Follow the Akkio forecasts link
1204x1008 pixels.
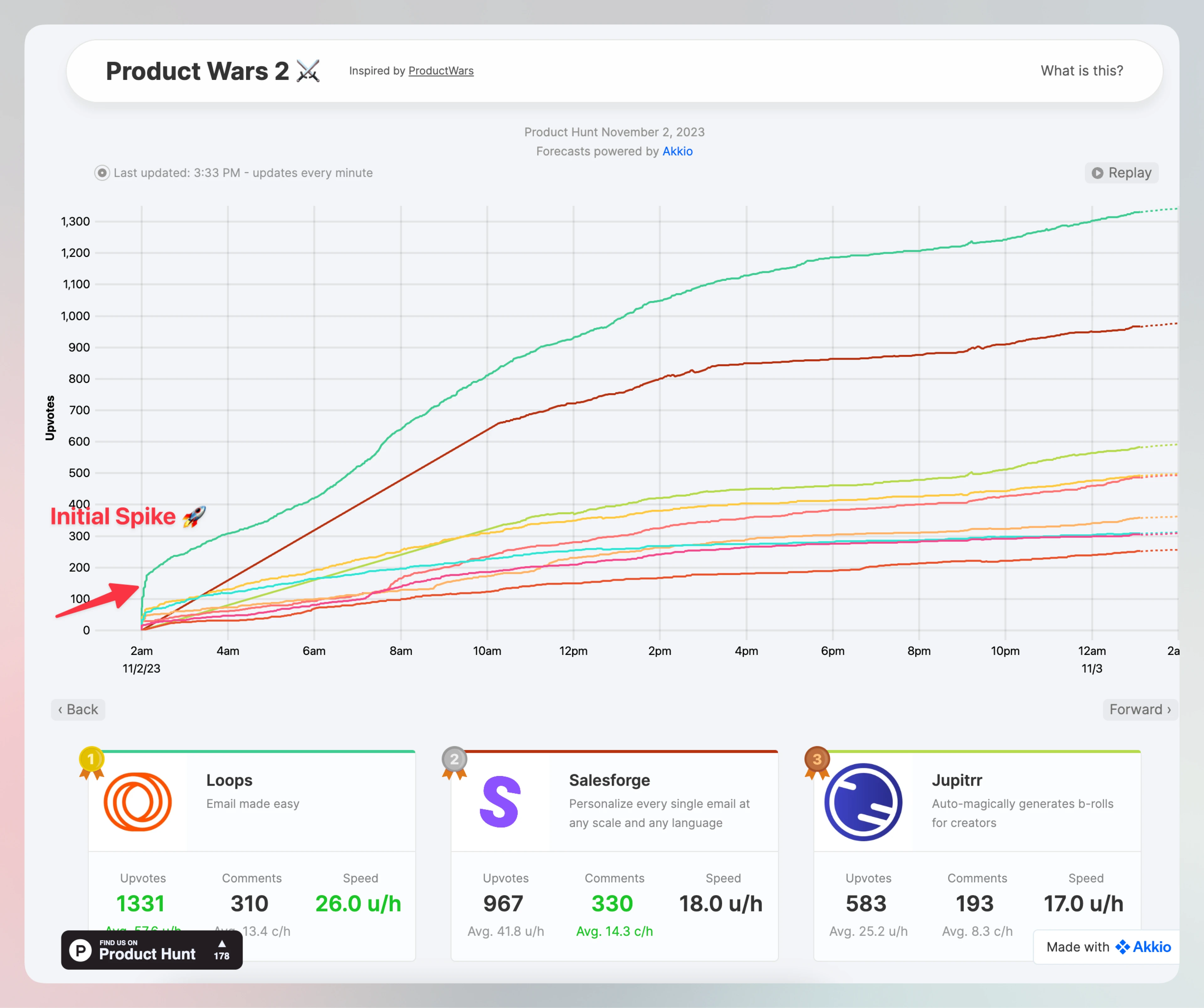point(677,151)
